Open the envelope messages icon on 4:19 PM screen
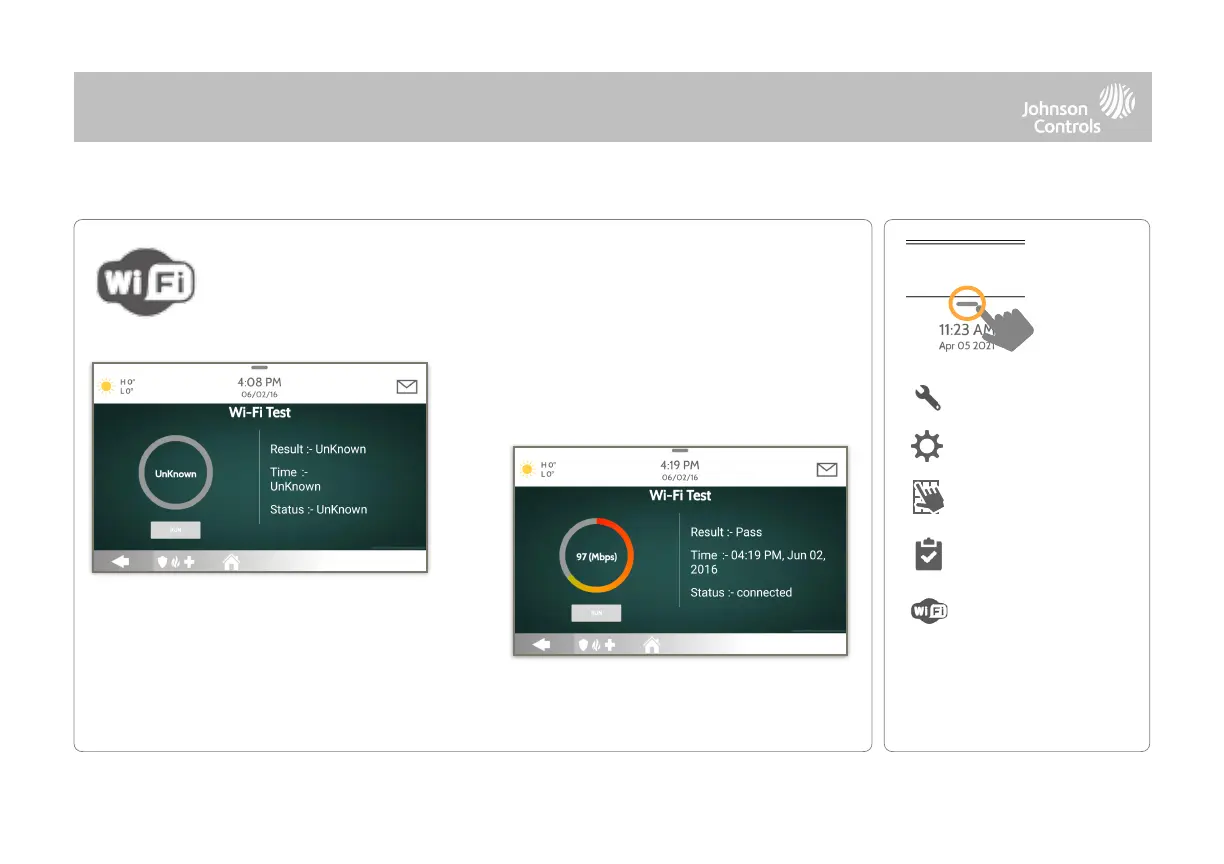This screenshot has width=1224, height=864. 827,470
